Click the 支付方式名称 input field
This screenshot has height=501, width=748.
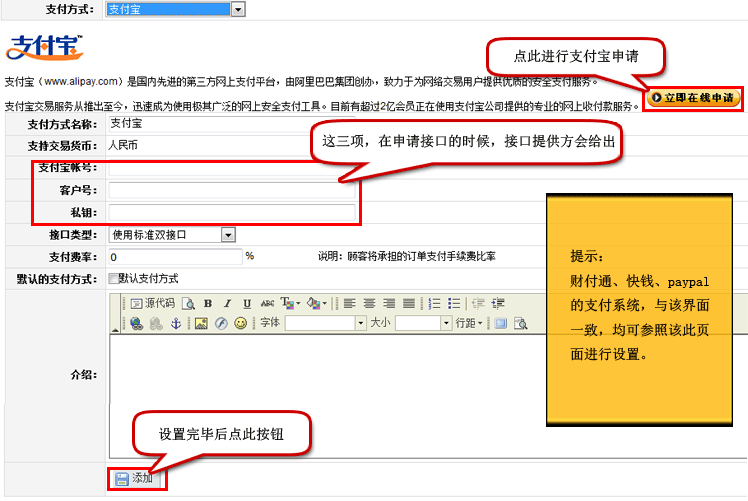point(232,124)
